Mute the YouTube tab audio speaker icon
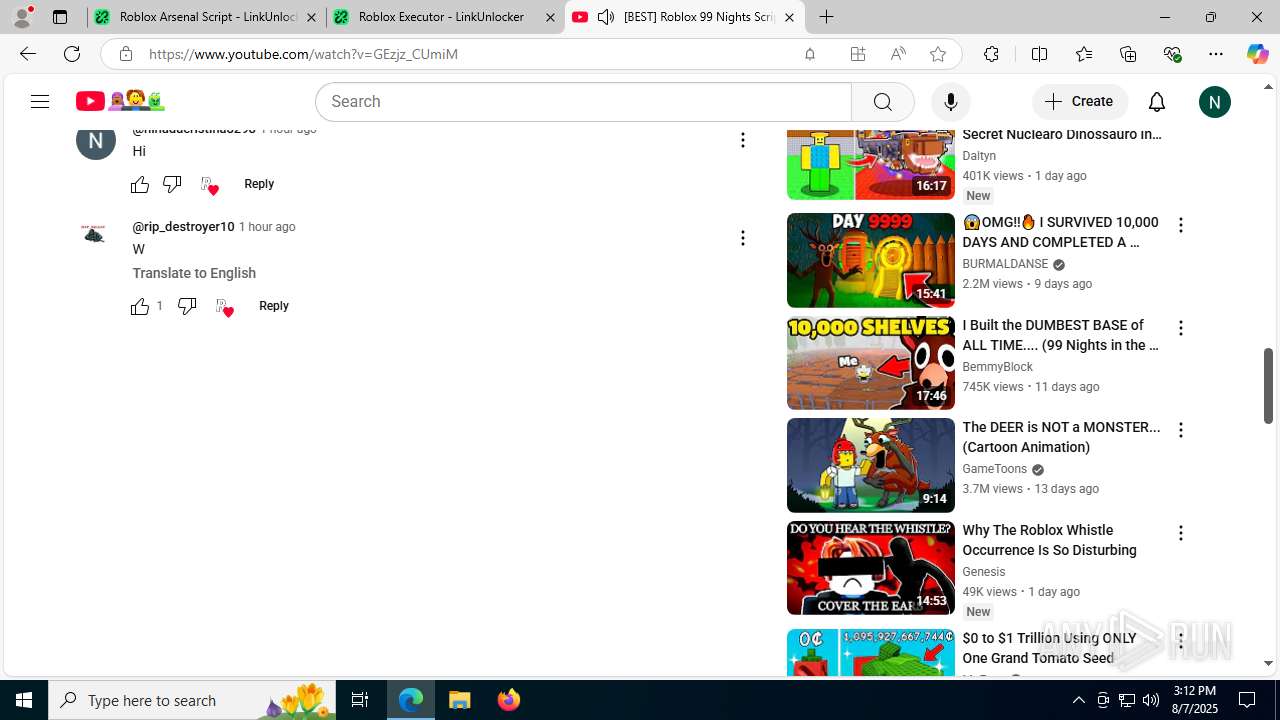Screen dimensions: 1280x720 pos(606,17)
